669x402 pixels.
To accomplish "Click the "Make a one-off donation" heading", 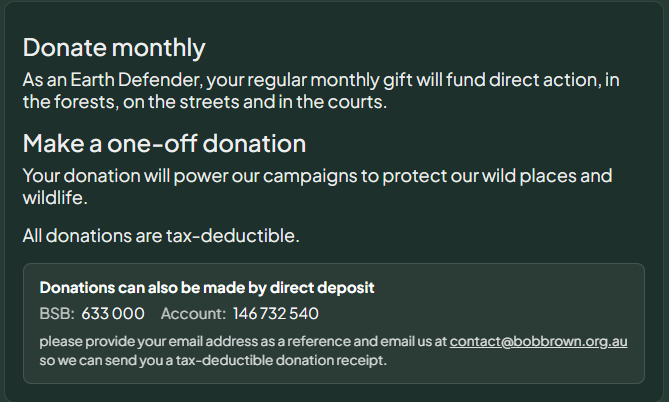I will (x=164, y=143).
